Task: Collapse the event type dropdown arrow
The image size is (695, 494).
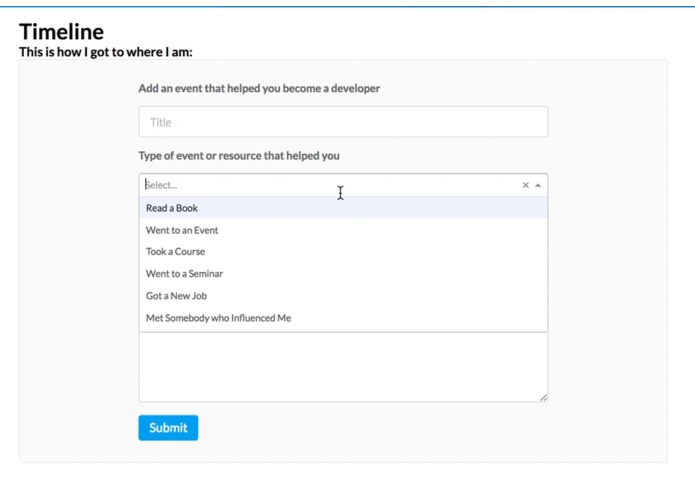Action: [538, 185]
